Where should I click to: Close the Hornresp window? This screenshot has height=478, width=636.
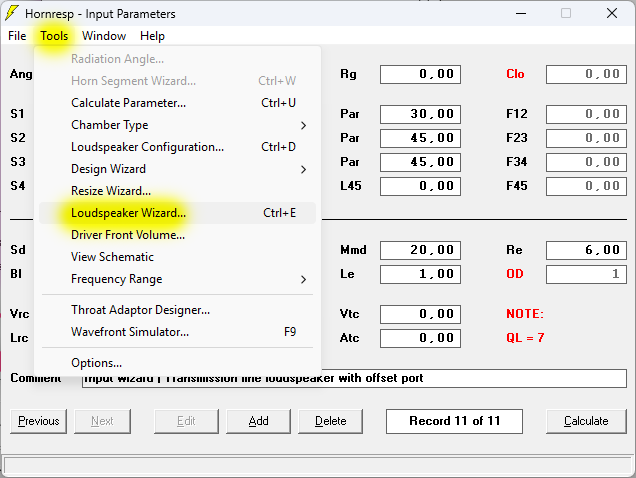click(612, 13)
